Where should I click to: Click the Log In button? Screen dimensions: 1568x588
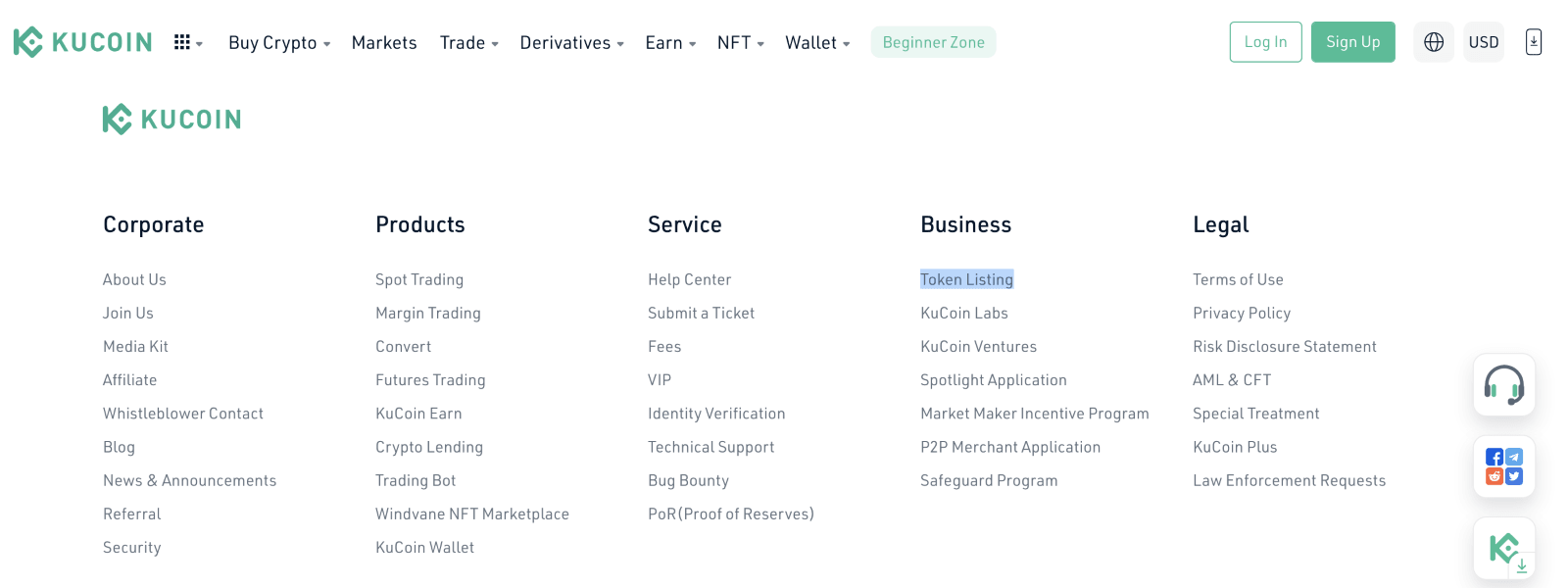(x=1265, y=42)
